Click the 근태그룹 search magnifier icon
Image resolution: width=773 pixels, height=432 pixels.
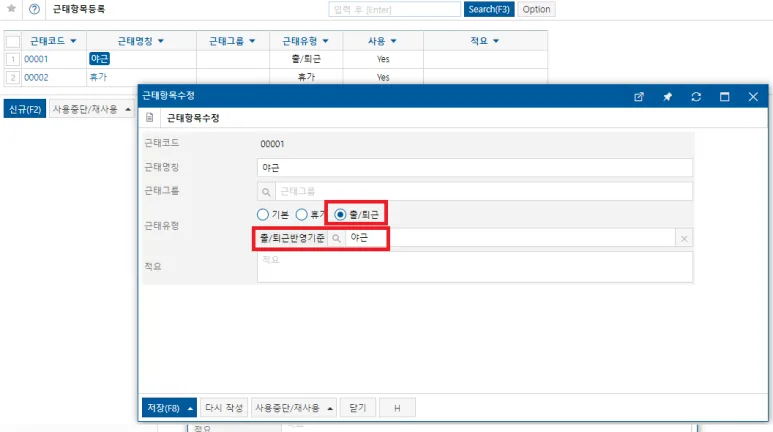point(266,192)
